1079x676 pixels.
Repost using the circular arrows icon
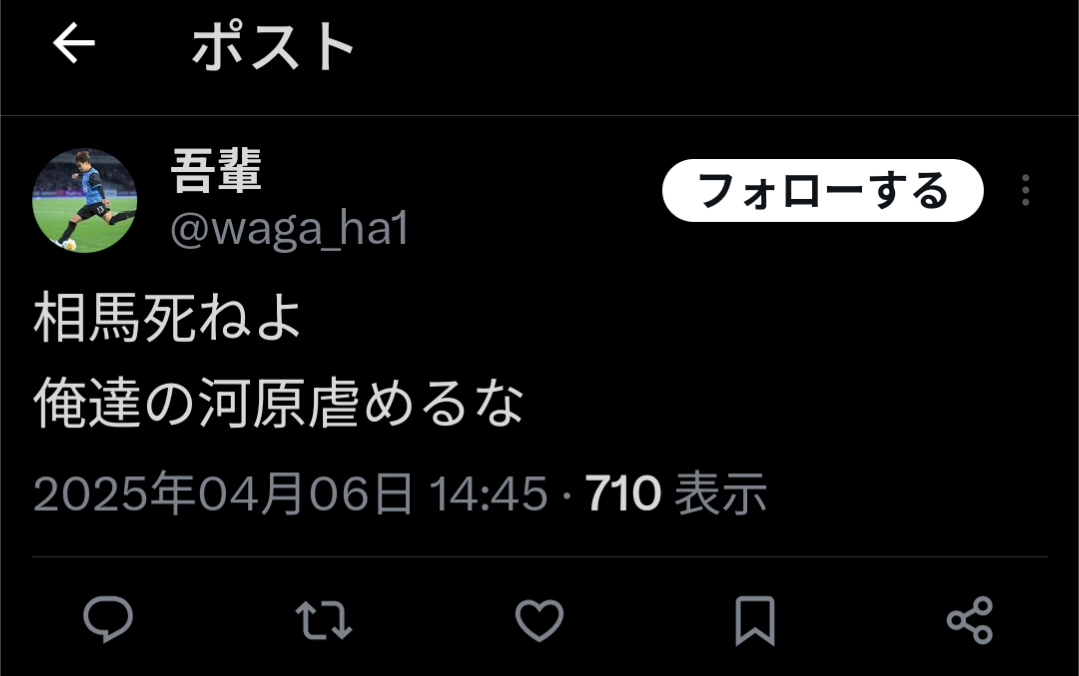point(323,620)
